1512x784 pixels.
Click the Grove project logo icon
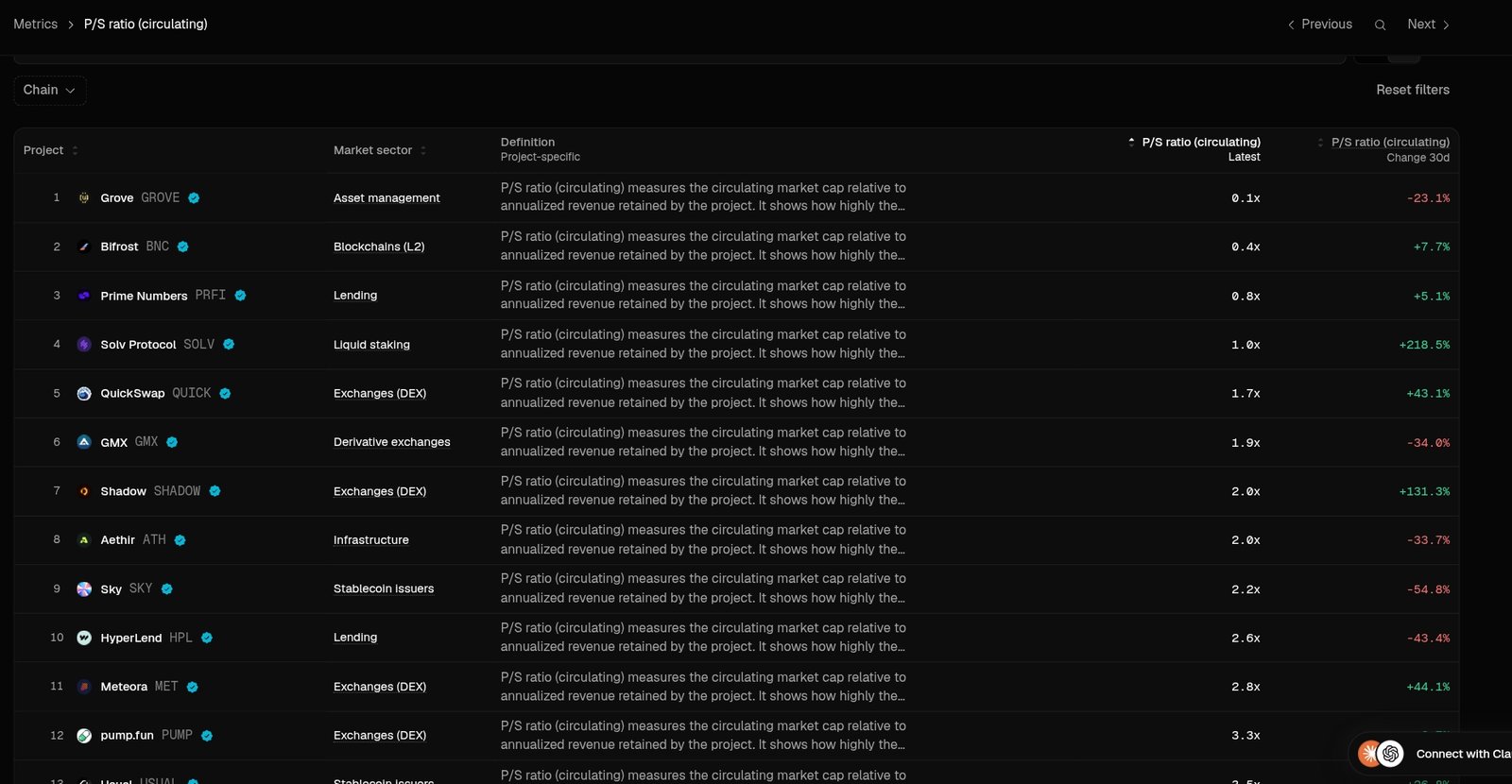[84, 198]
